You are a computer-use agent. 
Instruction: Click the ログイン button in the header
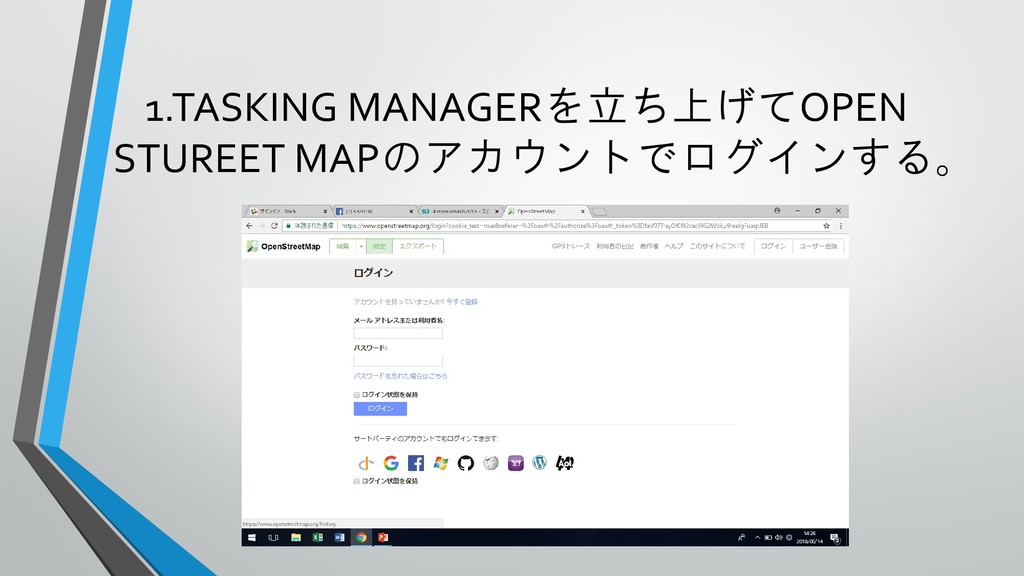[x=773, y=246]
